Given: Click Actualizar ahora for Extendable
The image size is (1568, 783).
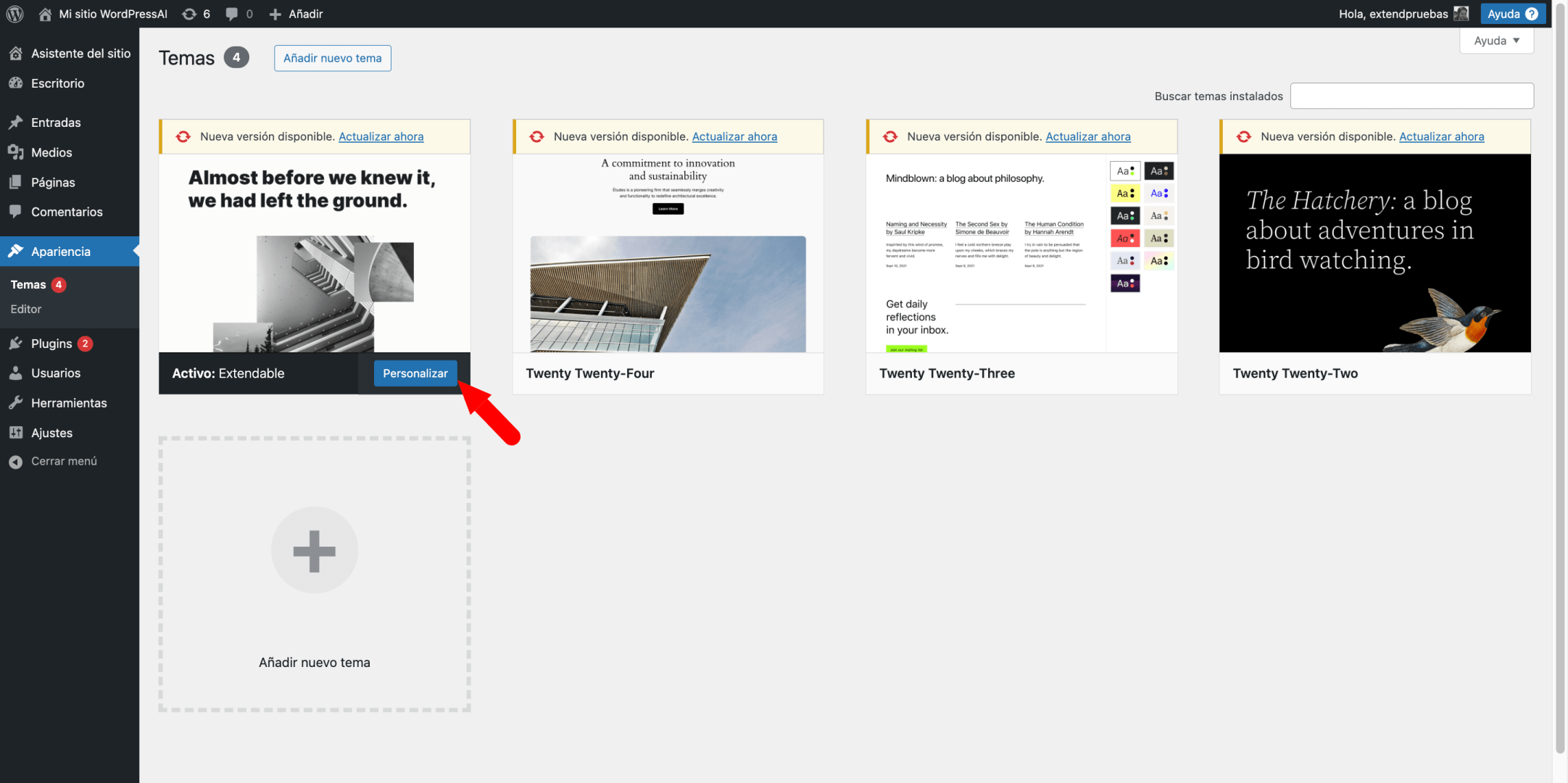Looking at the screenshot, I should click(381, 136).
